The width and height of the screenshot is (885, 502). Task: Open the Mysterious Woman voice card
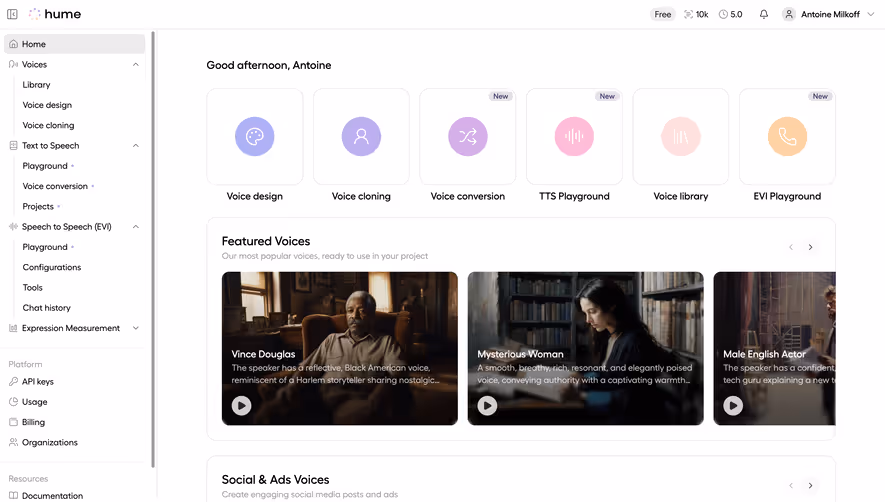pos(585,348)
